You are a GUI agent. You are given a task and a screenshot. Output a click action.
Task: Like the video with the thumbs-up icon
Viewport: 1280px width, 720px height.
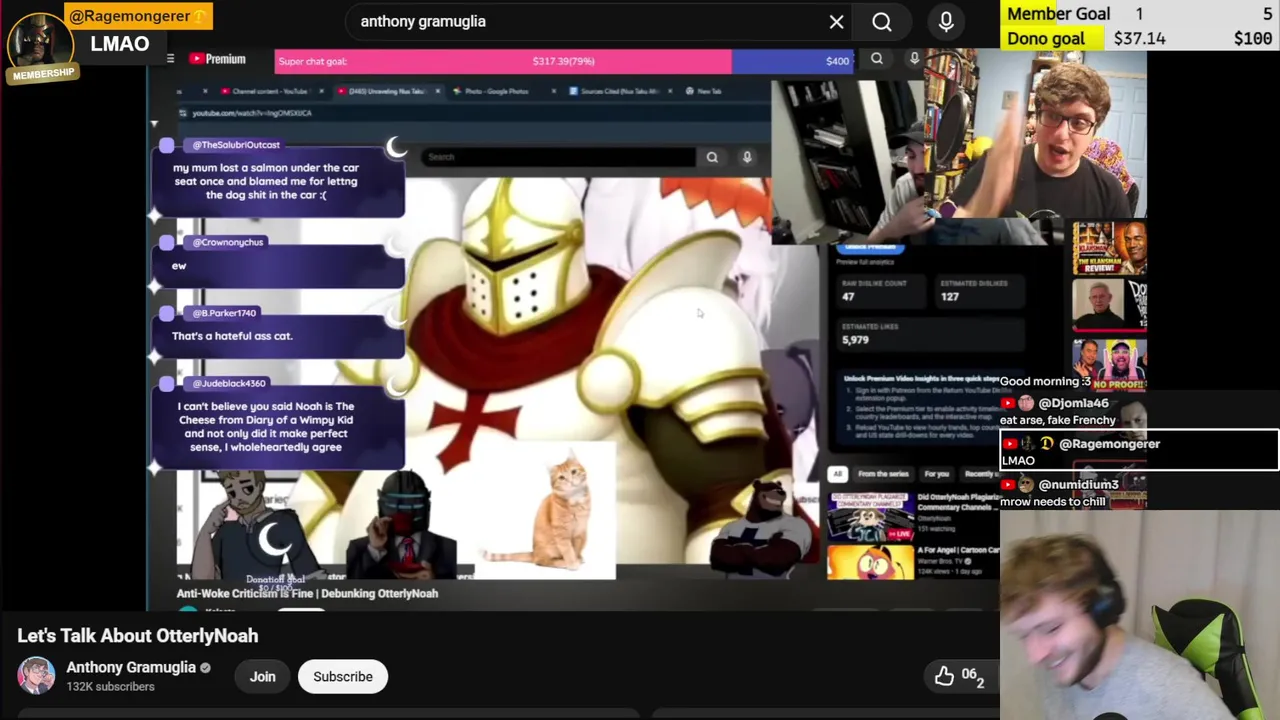(944, 677)
